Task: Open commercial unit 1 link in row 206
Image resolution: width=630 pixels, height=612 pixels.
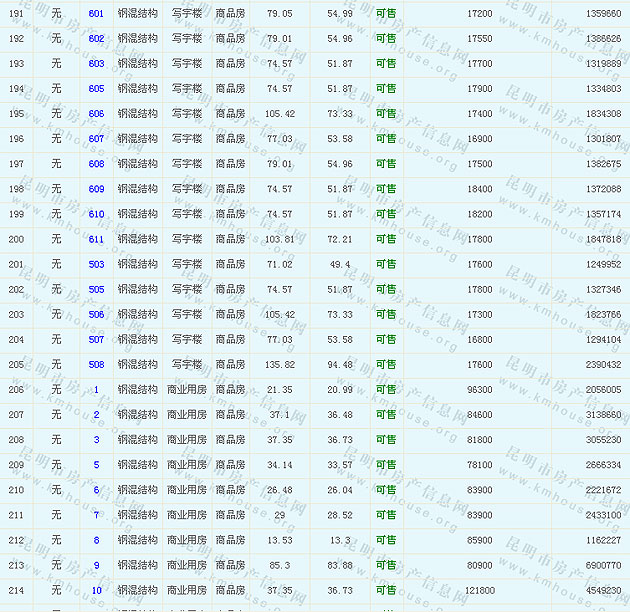Action: tap(96, 390)
